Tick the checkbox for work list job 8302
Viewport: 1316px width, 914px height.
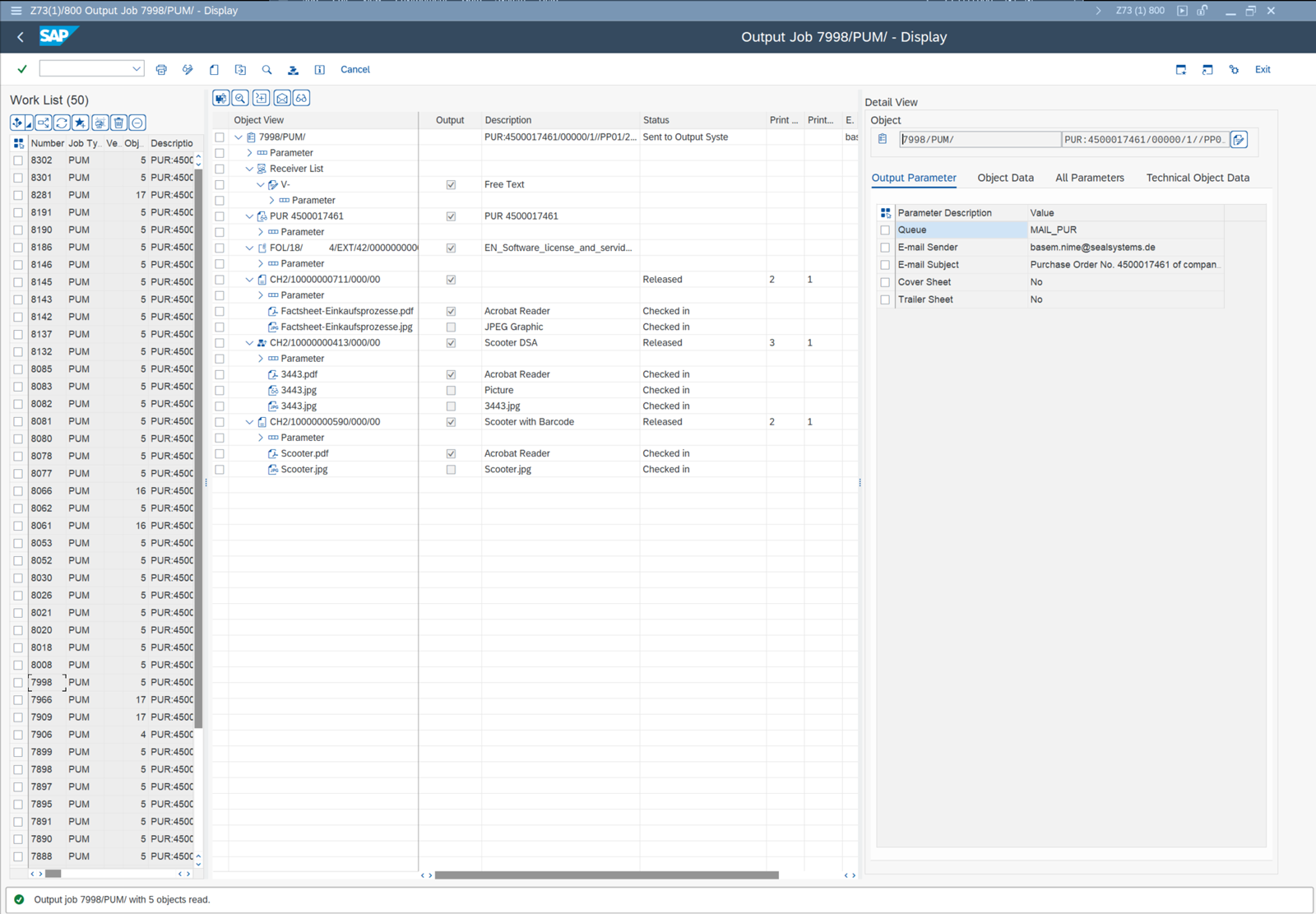click(x=18, y=160)
